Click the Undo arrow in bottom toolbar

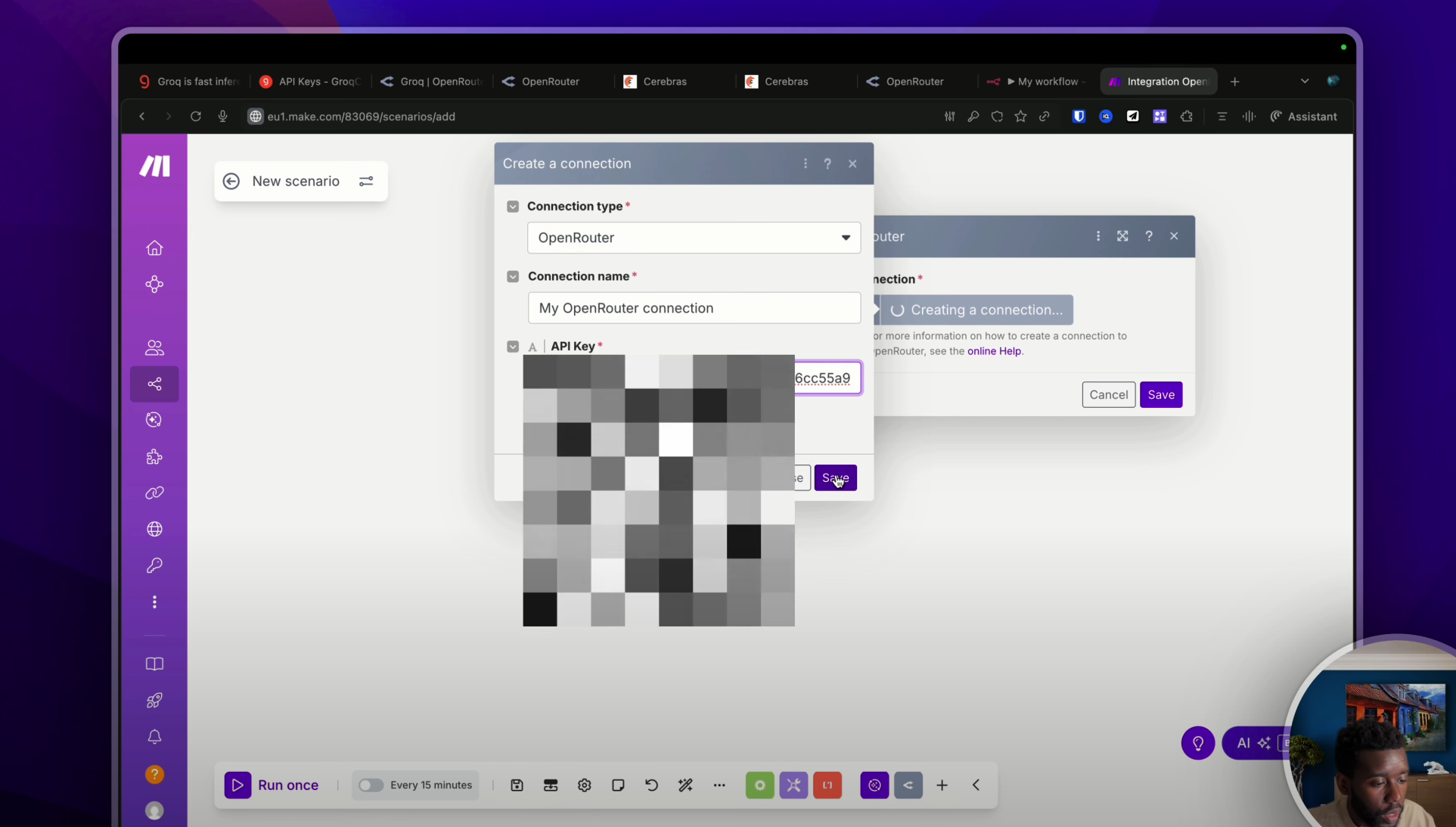click(x=651, y=785)
